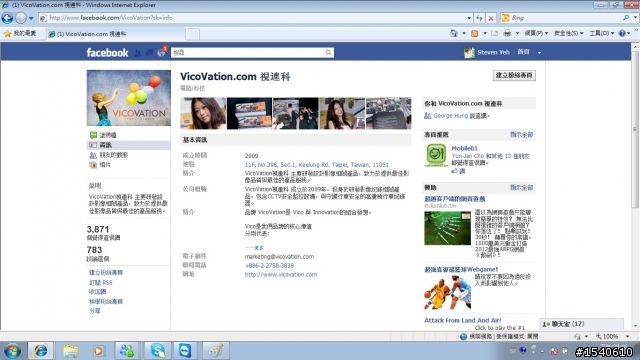Select 塗鴉牆 Wall in left sidebar
Viewport: 640px width, 360px height.
(x=108, y=135)
